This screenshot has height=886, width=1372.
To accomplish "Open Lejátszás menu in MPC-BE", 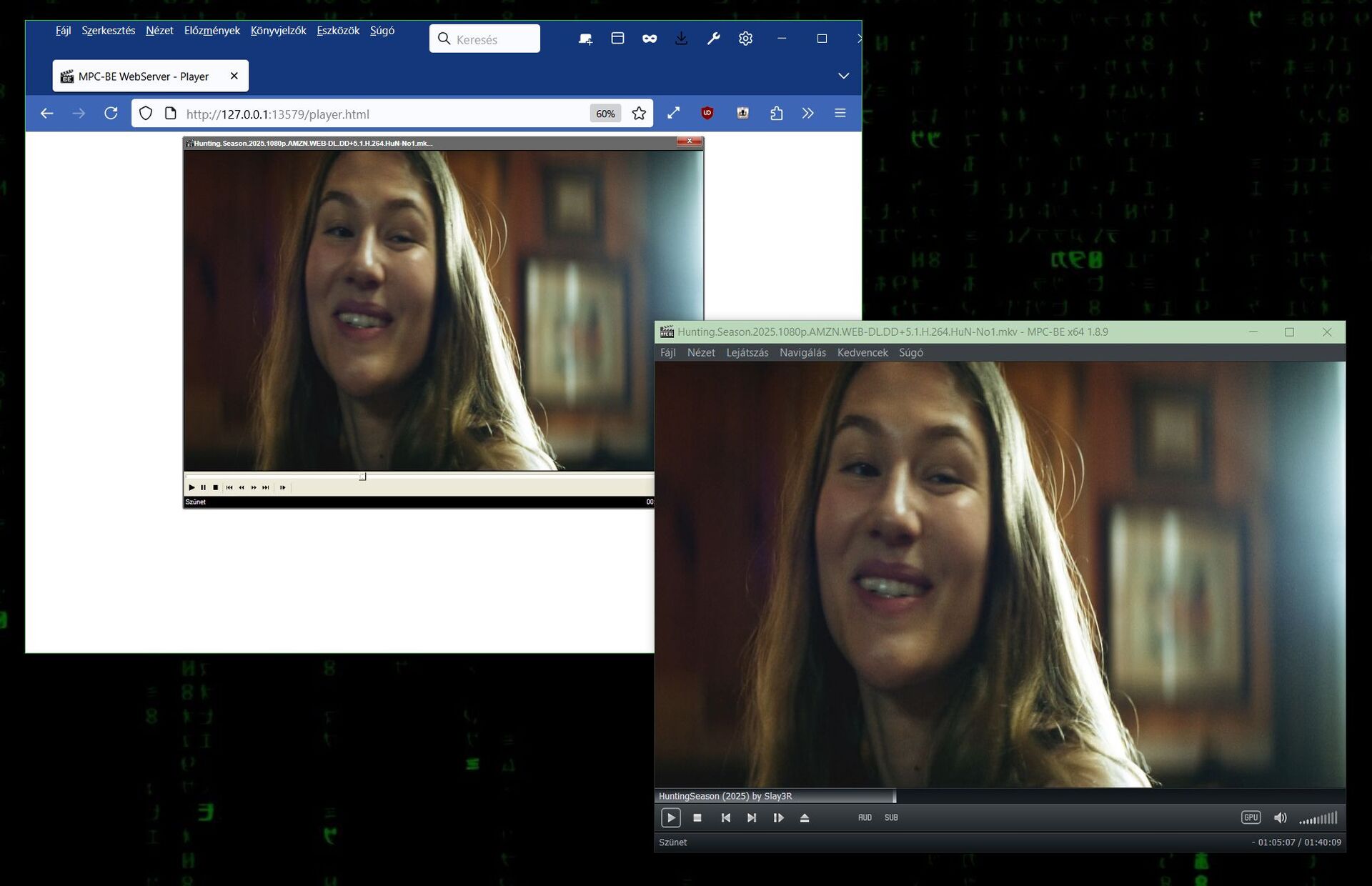I will tap(747, 352).
